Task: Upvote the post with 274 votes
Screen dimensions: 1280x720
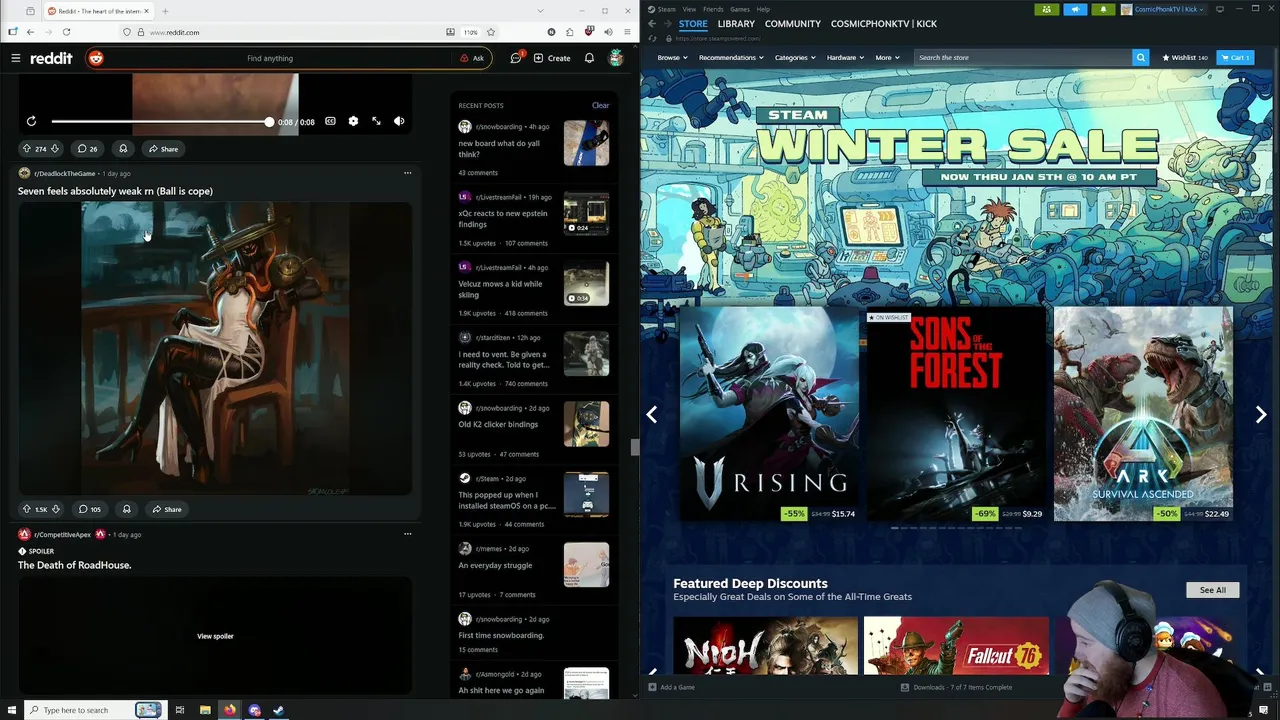Action: coord(27,149)
